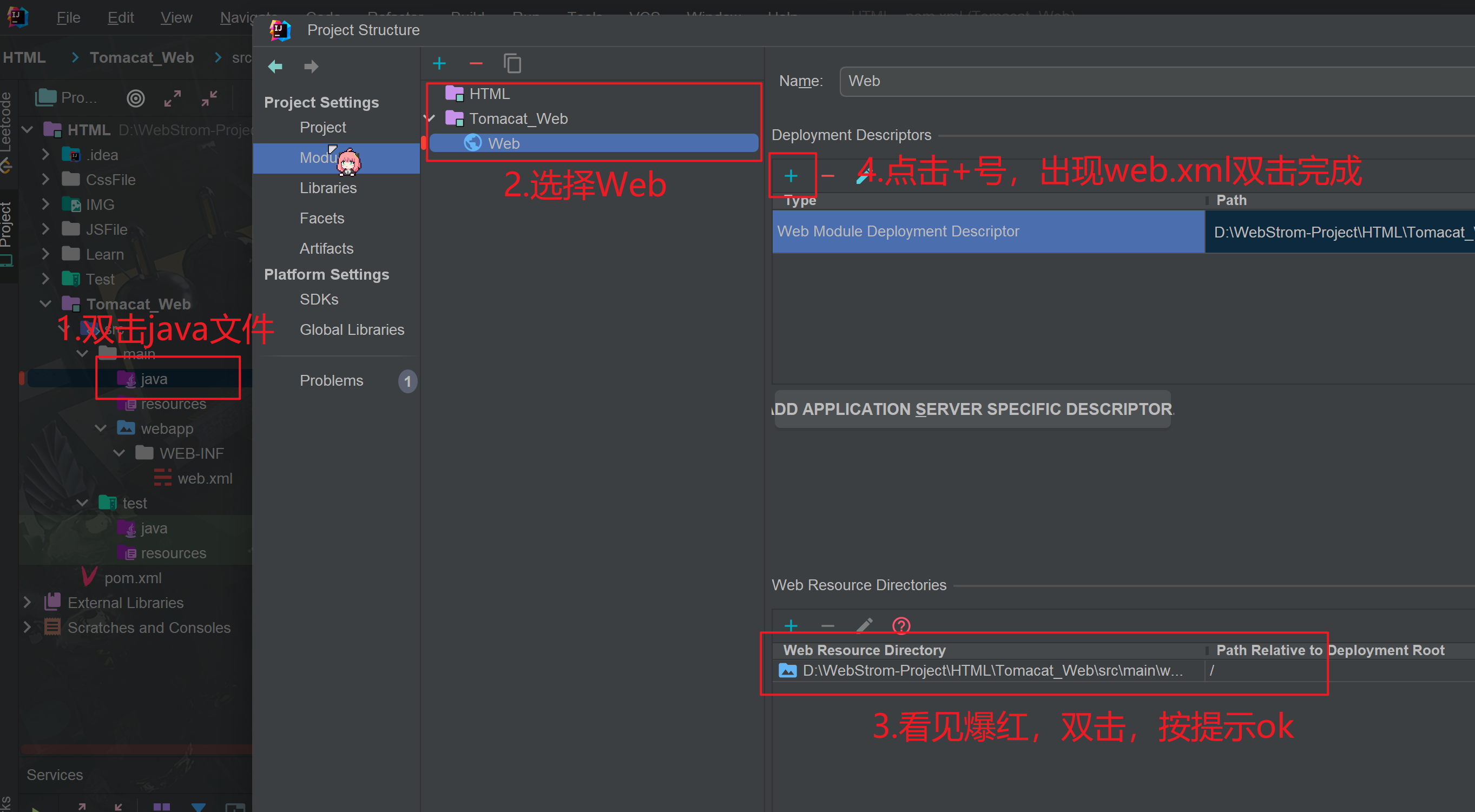The width and height of the screenshot is (1475, 812).
Task: Expand External Libraries node
Action: (x=27, y=603)
